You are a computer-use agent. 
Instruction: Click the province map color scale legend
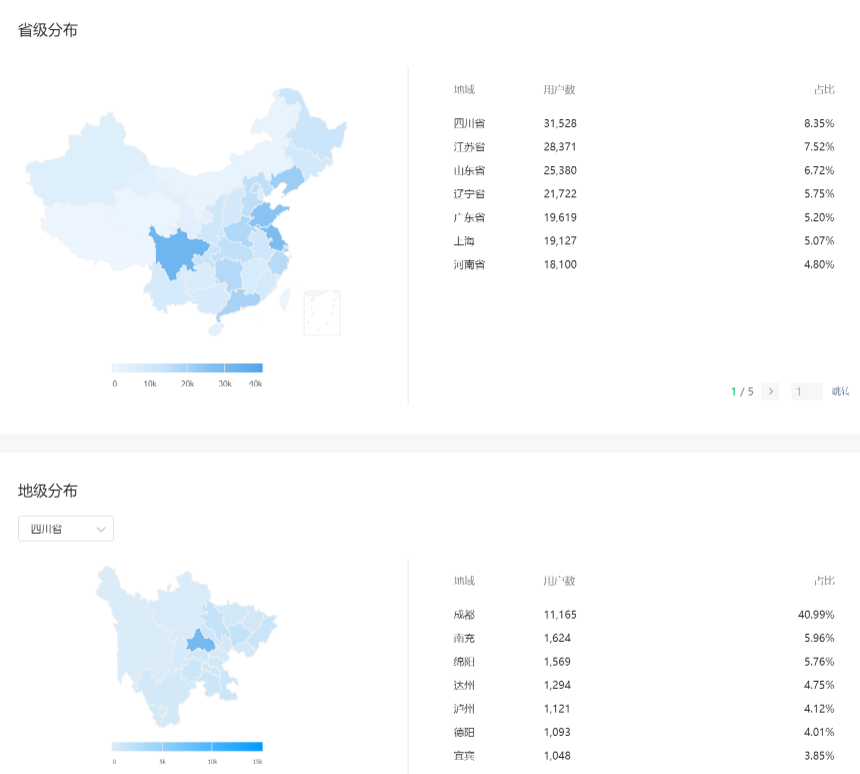pyautogui.click(x=187, y=368)
